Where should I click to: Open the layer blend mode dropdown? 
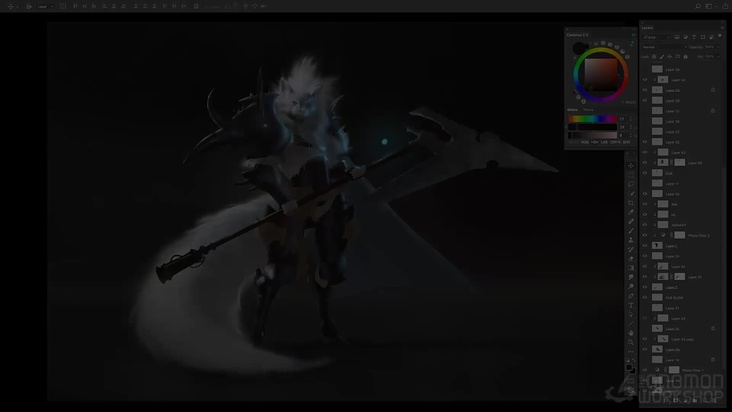[x=664, y=47]
